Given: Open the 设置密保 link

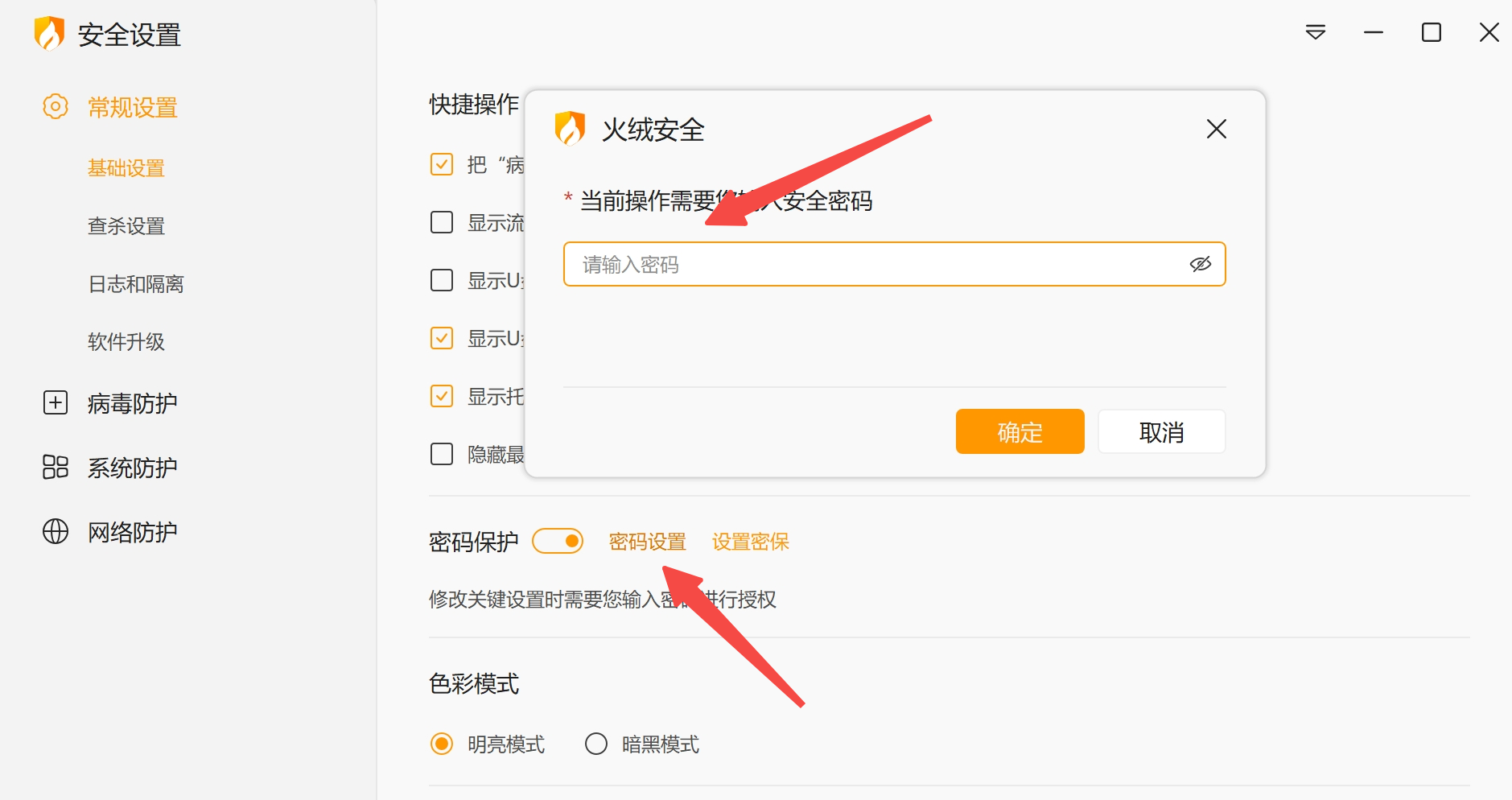Looking at the screenshot, I should tap(750, 542).
